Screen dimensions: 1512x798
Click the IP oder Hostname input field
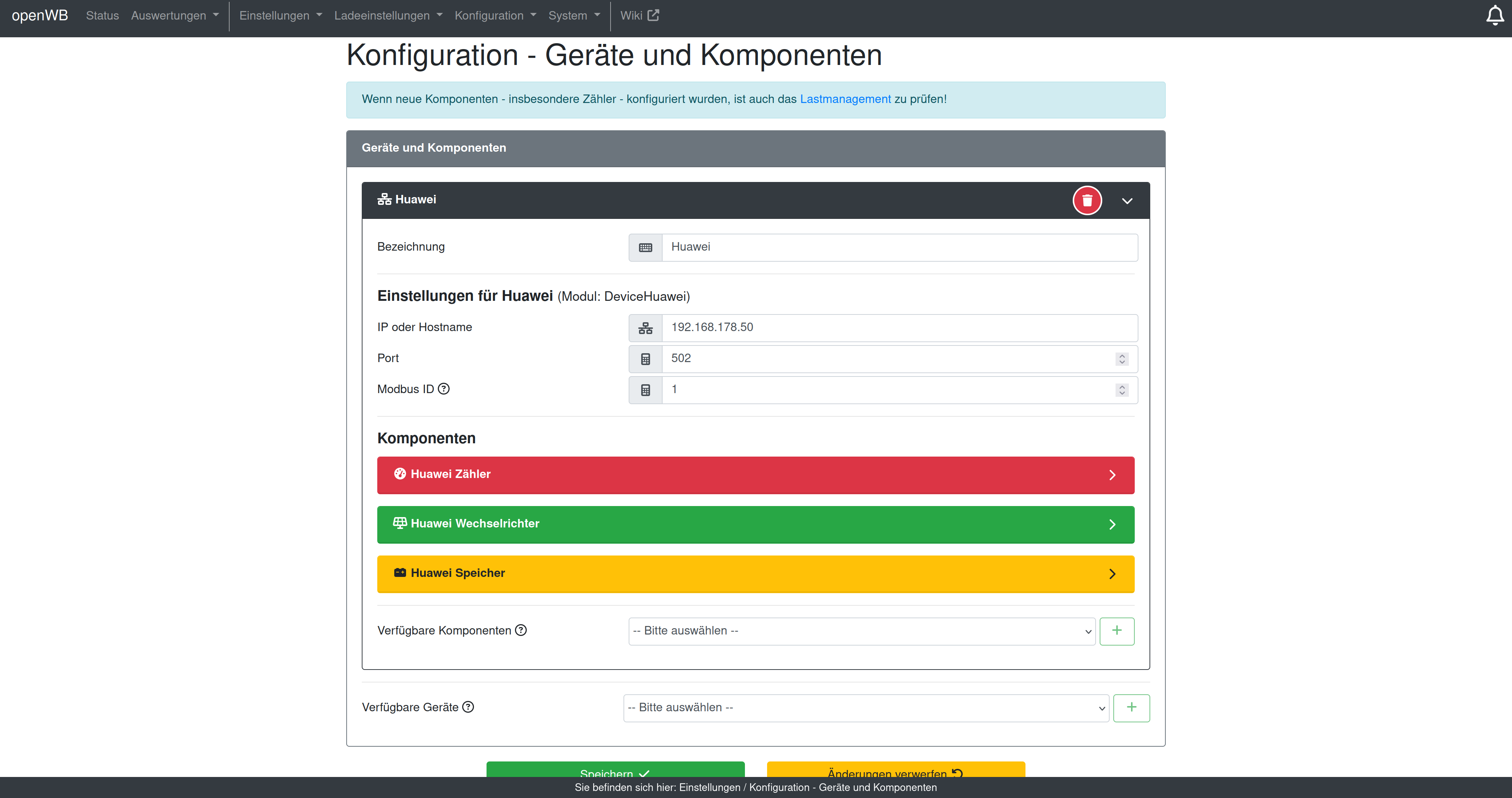tap(898, 327)
